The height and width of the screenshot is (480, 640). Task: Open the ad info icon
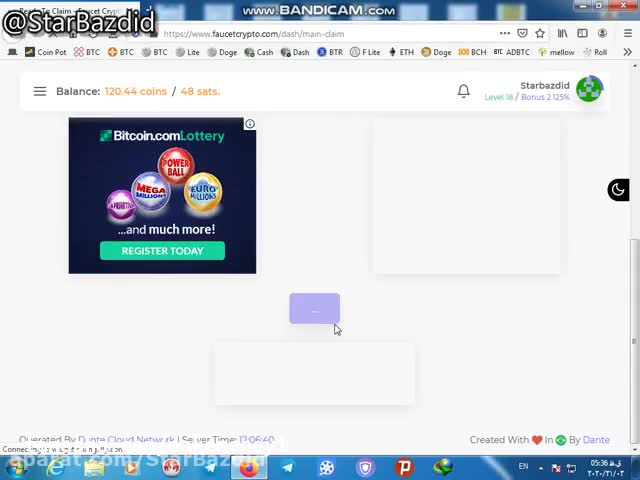coord(250,124)
